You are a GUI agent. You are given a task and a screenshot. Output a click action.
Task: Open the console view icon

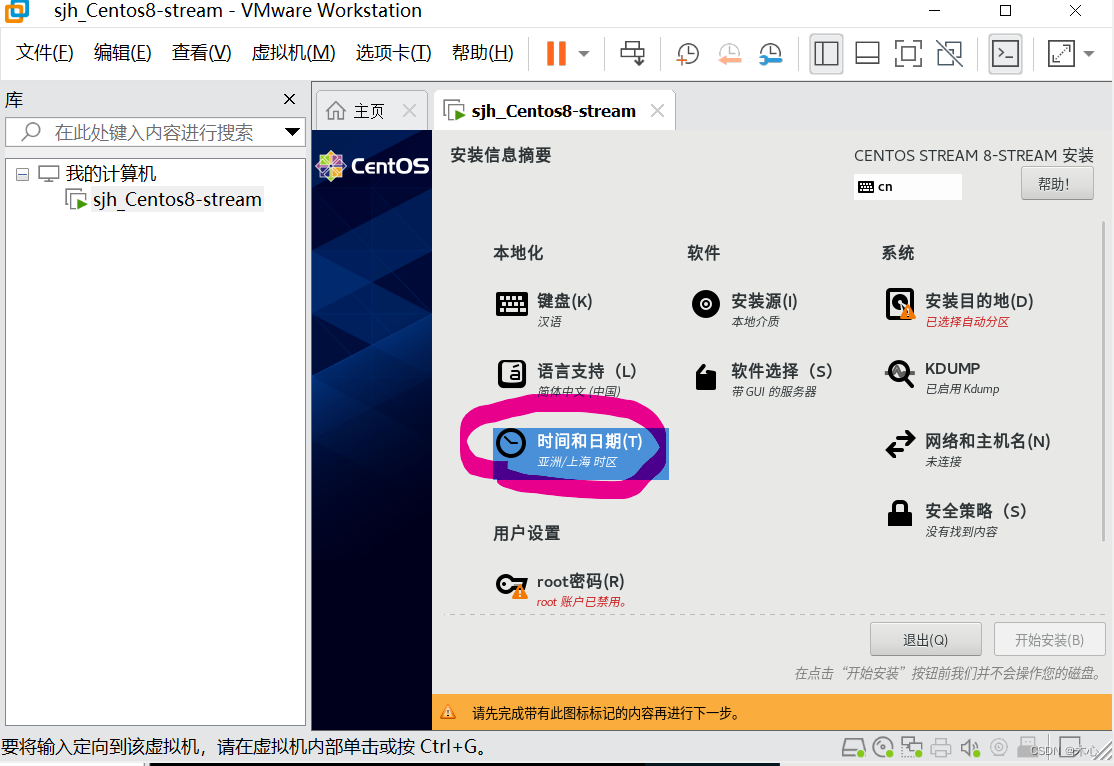coord(1005,53)
